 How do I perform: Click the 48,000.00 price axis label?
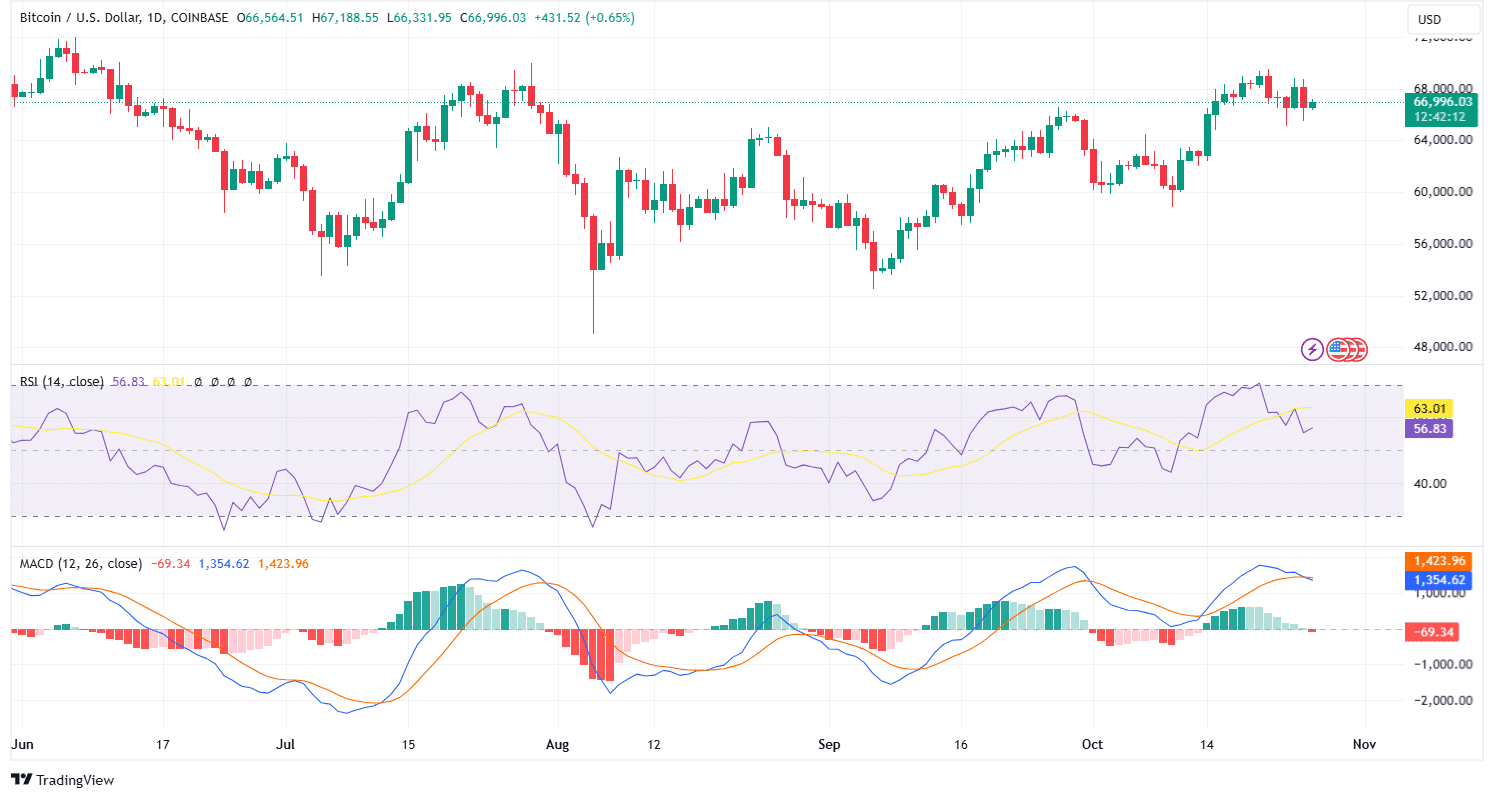click(x=1443, y=347)
